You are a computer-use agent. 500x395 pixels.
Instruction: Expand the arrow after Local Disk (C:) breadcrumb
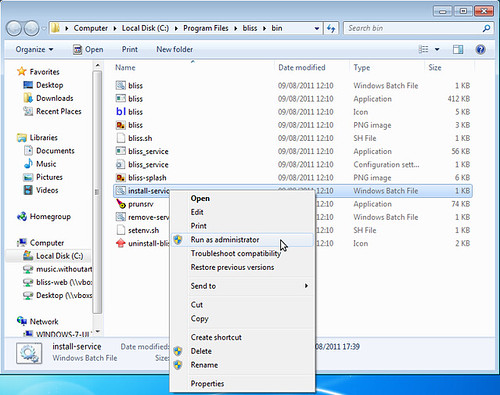(176, 28)
